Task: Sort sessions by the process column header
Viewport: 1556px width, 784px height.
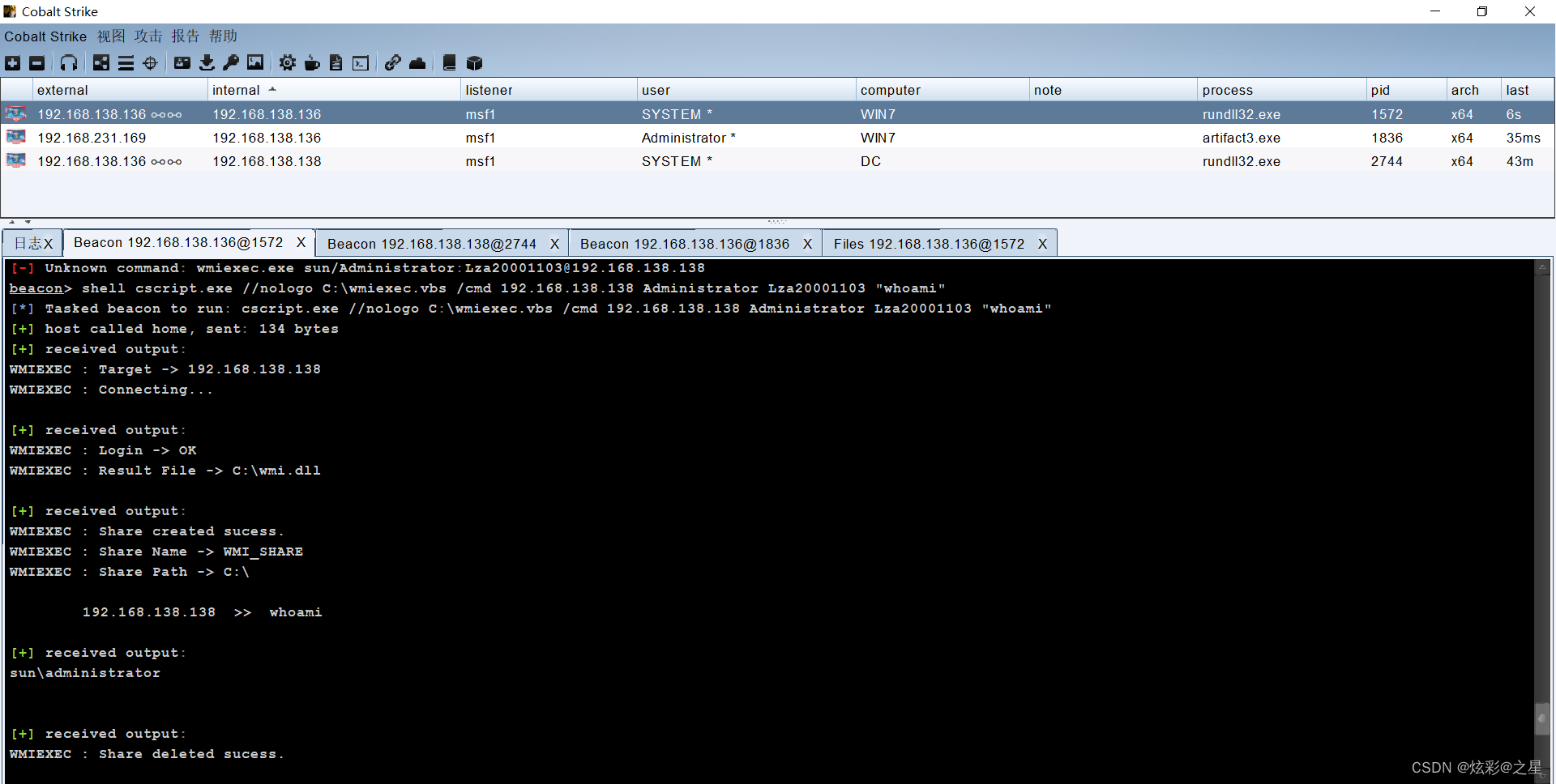Action: point(1281,90)
